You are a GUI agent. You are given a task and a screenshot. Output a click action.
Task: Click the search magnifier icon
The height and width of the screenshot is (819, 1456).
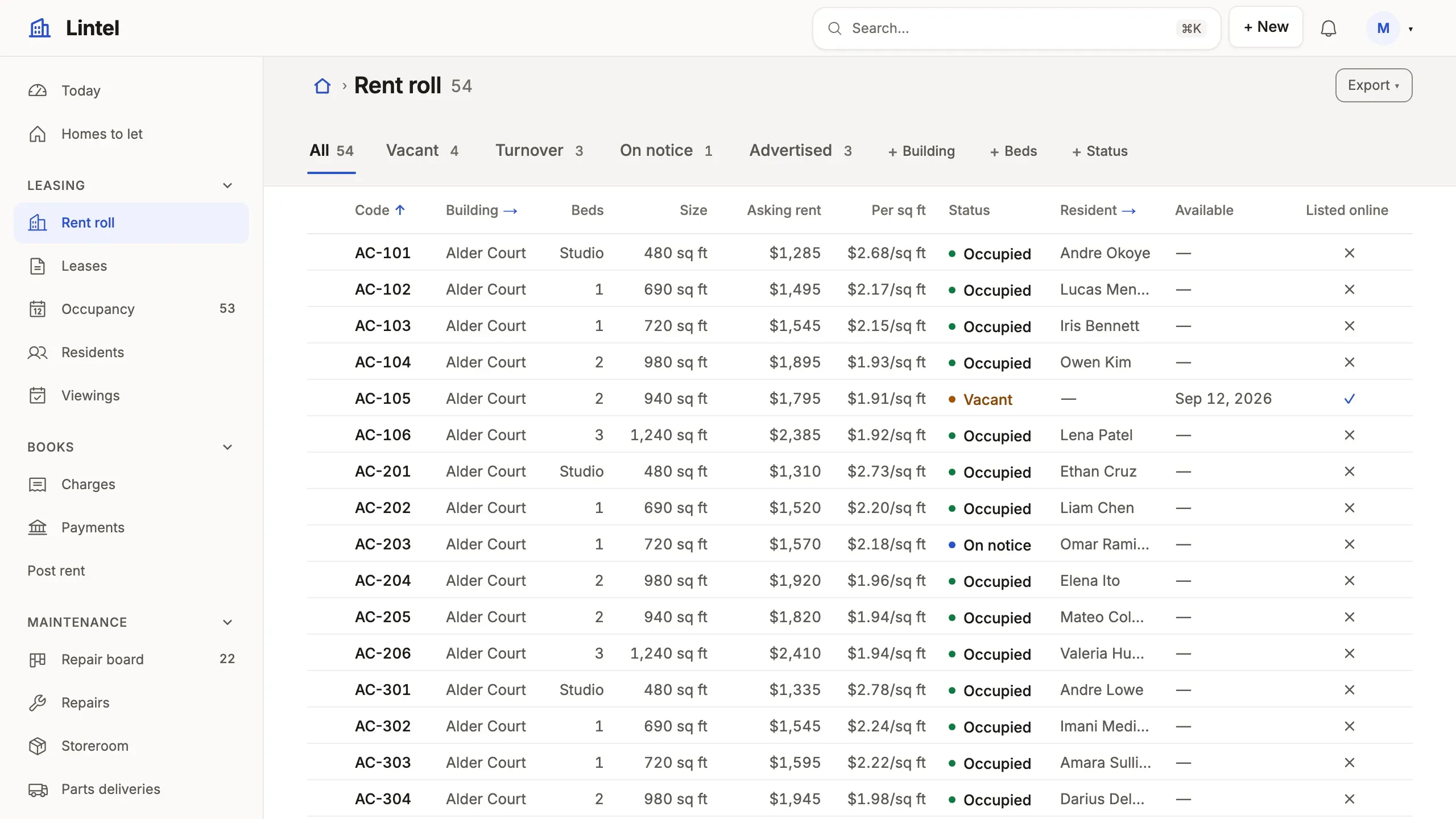[x=834, y=28]
